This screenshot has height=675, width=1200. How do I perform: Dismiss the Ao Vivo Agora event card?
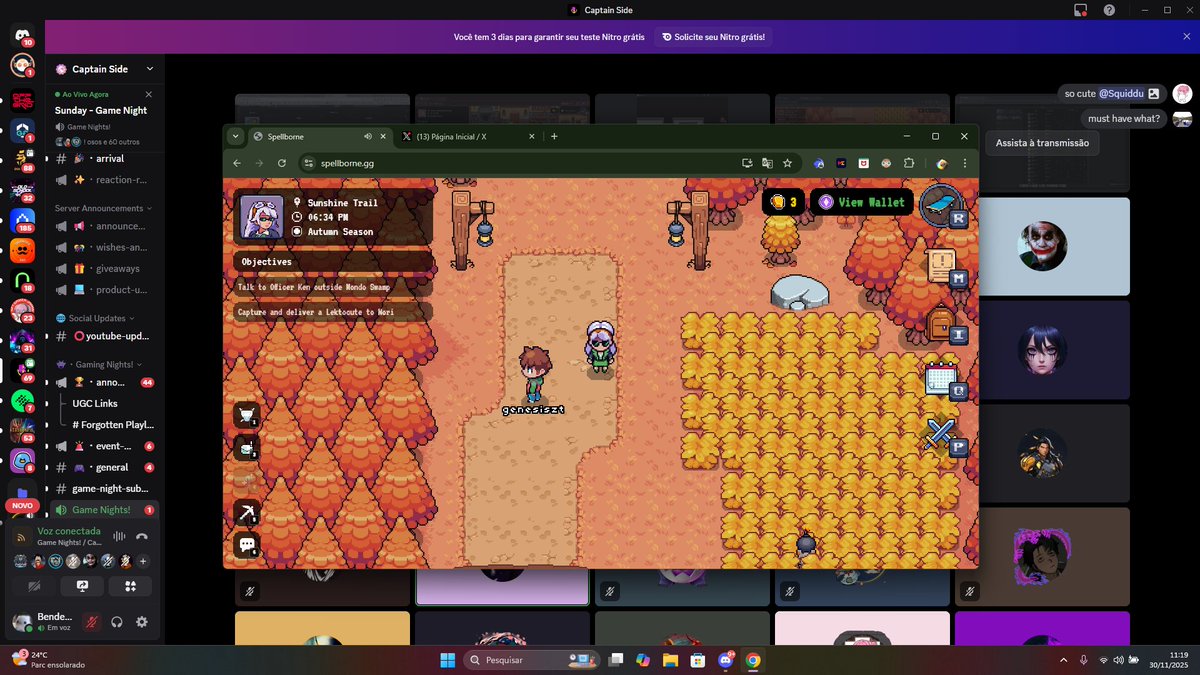pyautogui.click(x=149, y=94)
